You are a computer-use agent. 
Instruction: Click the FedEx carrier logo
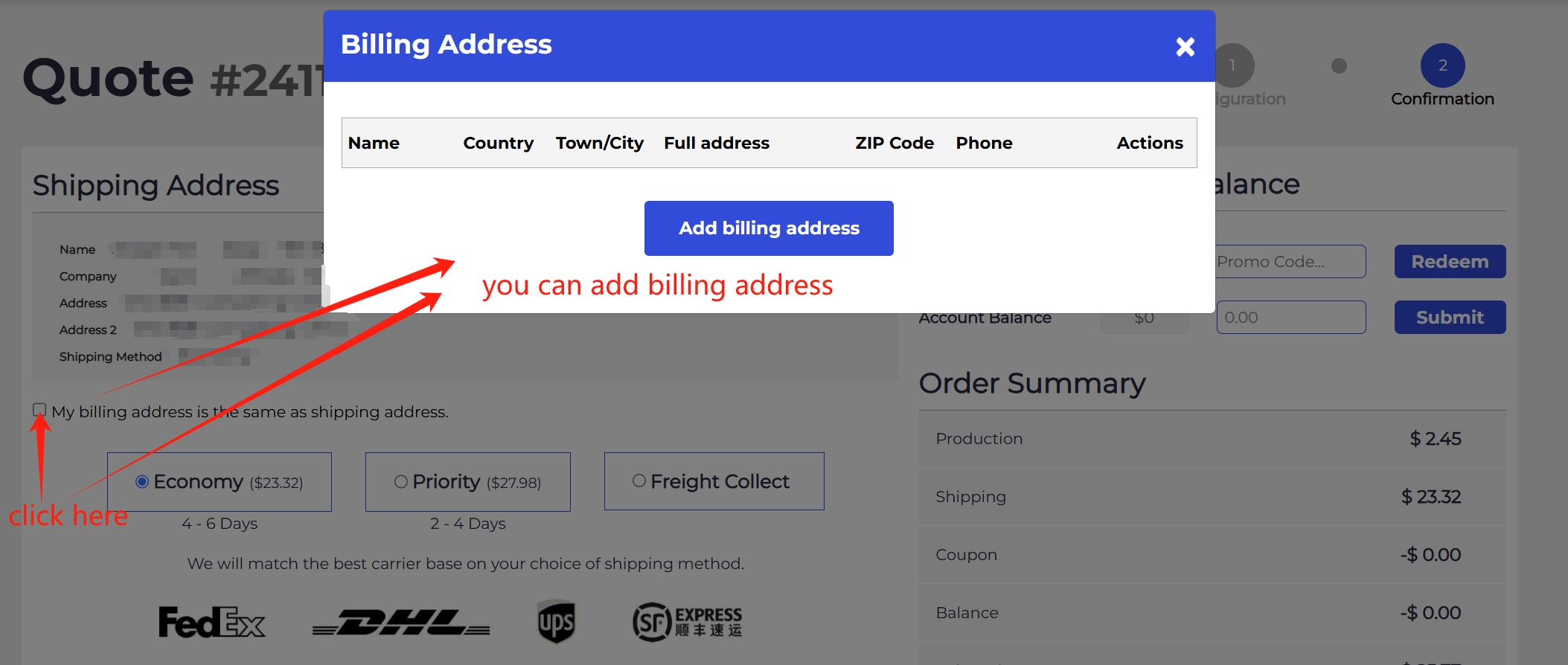(x=211, y=622)
